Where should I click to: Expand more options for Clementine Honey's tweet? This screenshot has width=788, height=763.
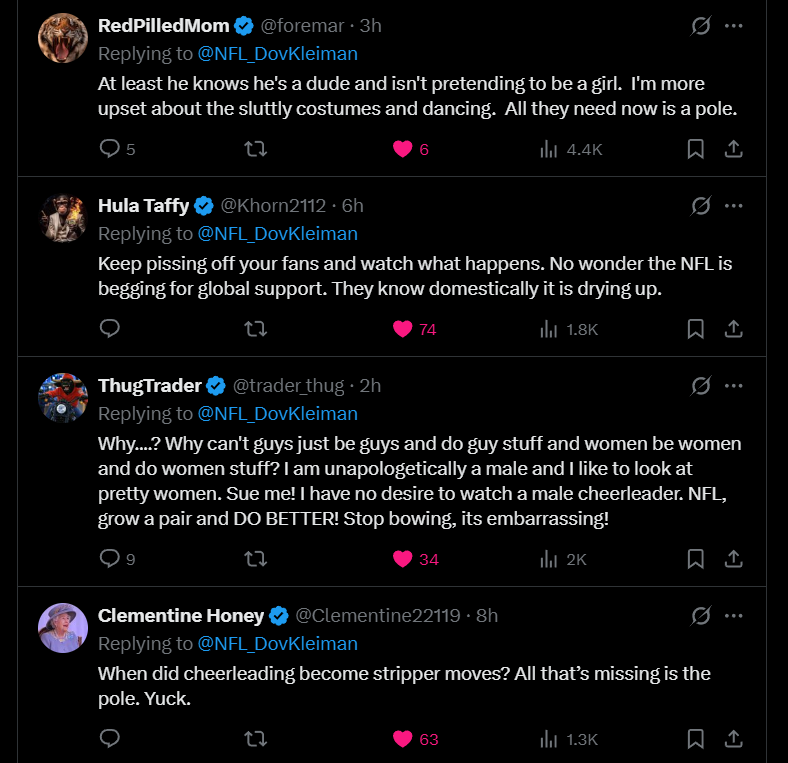pos(734,616)
